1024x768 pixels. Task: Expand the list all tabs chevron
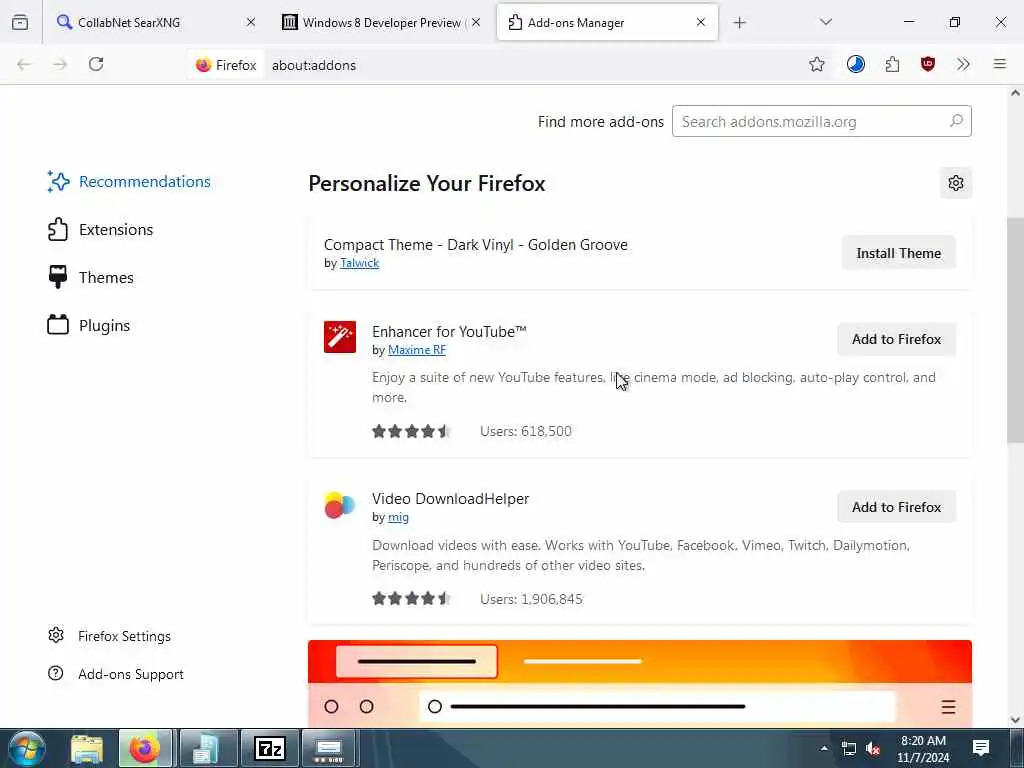[x=826, y=22]
